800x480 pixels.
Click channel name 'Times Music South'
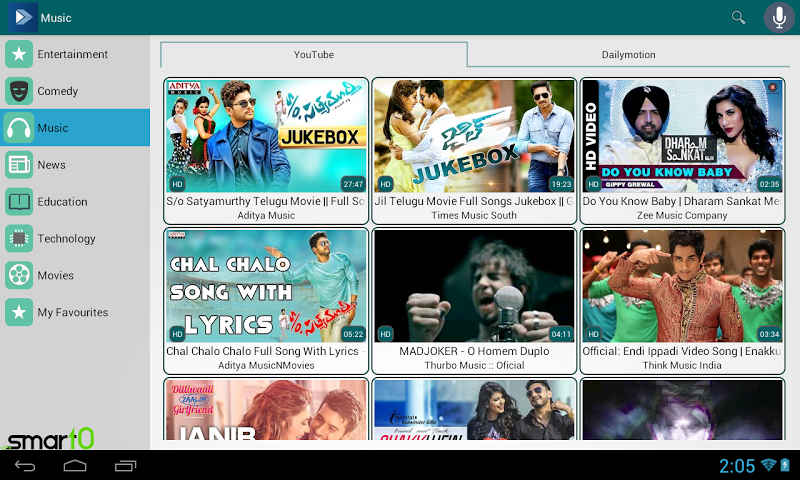[474, 215]
